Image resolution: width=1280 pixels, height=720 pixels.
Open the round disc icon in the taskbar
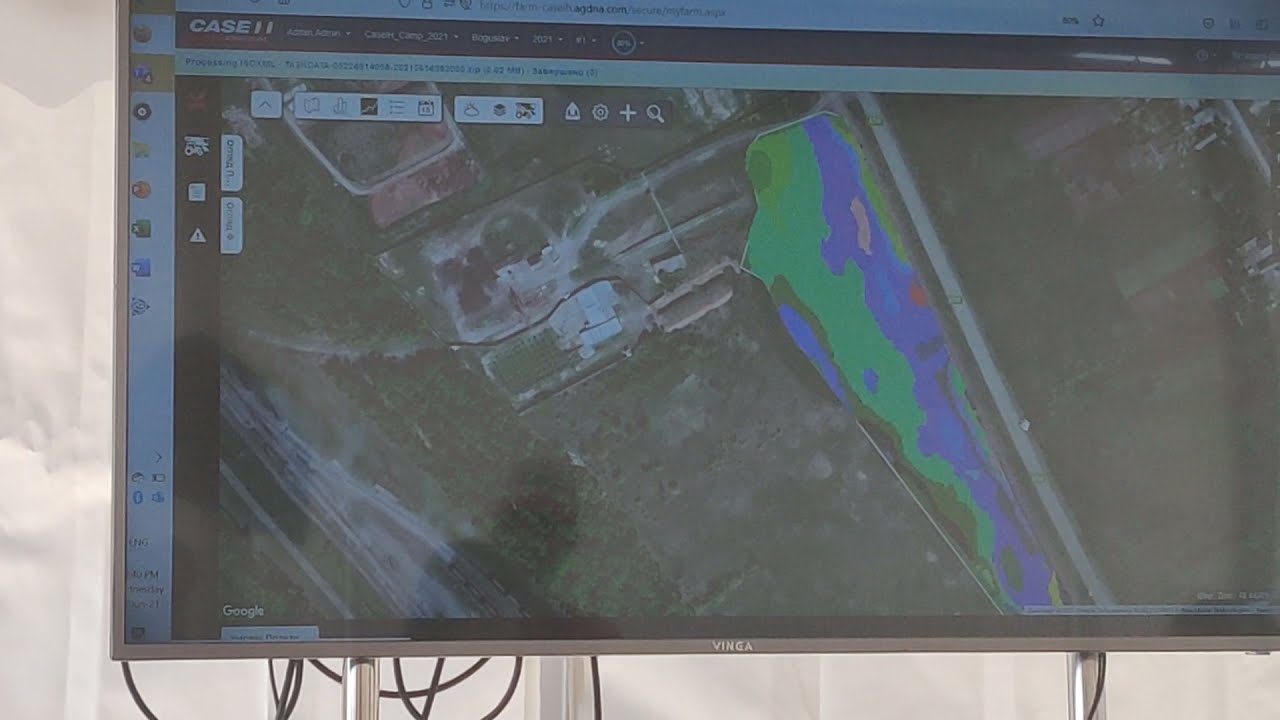point(142,111)
